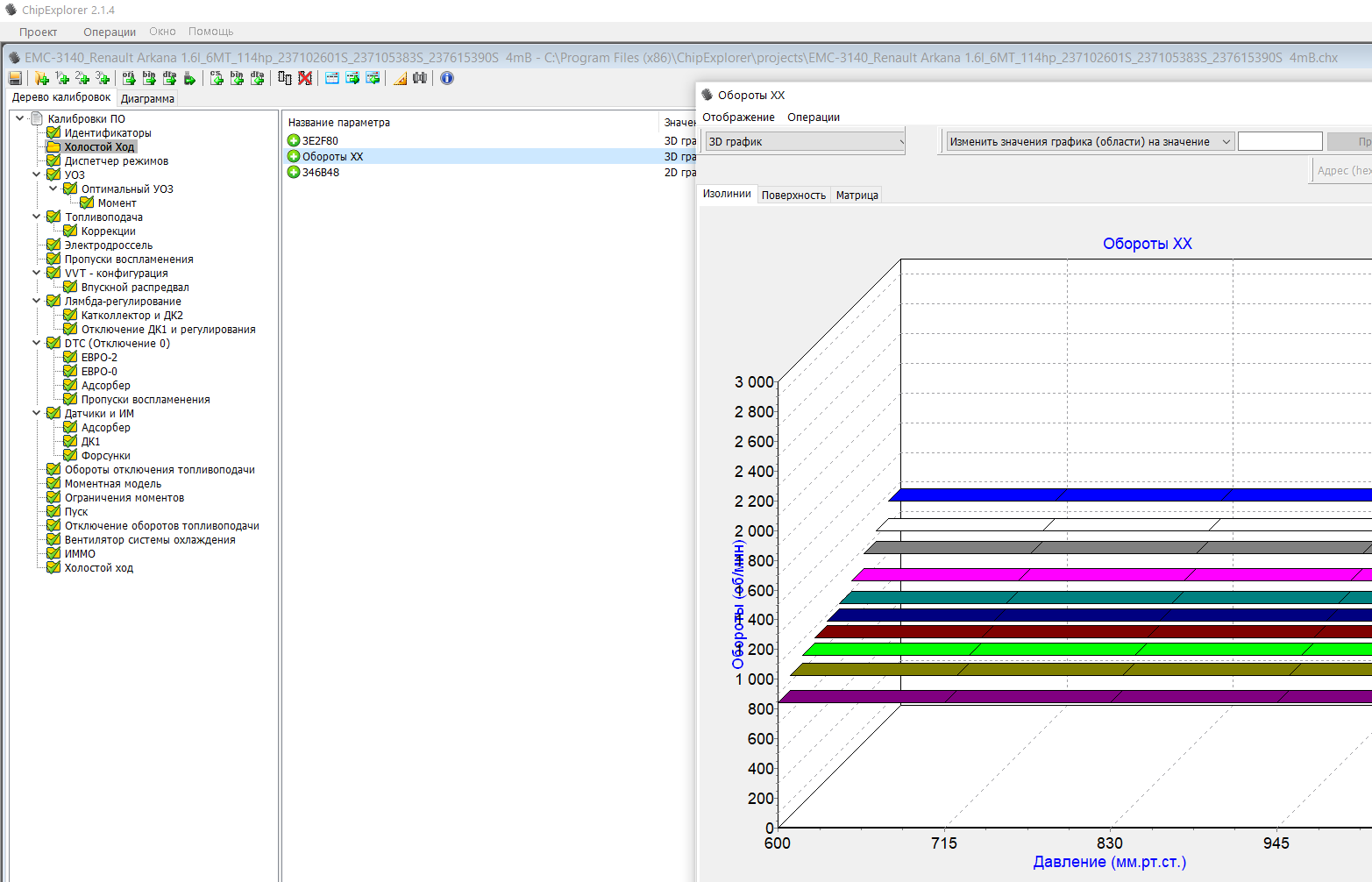Select the 346B48 parameter row
This screenshot has width=1372, height=882.
[321, 173]
